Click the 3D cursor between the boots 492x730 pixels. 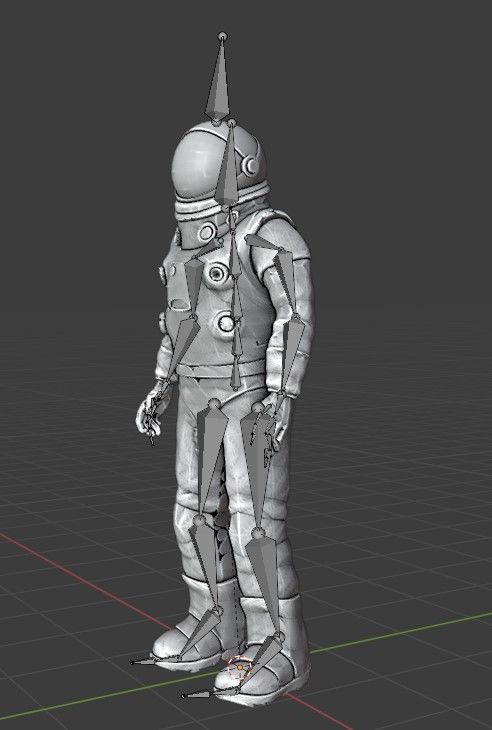coord(240,668)
